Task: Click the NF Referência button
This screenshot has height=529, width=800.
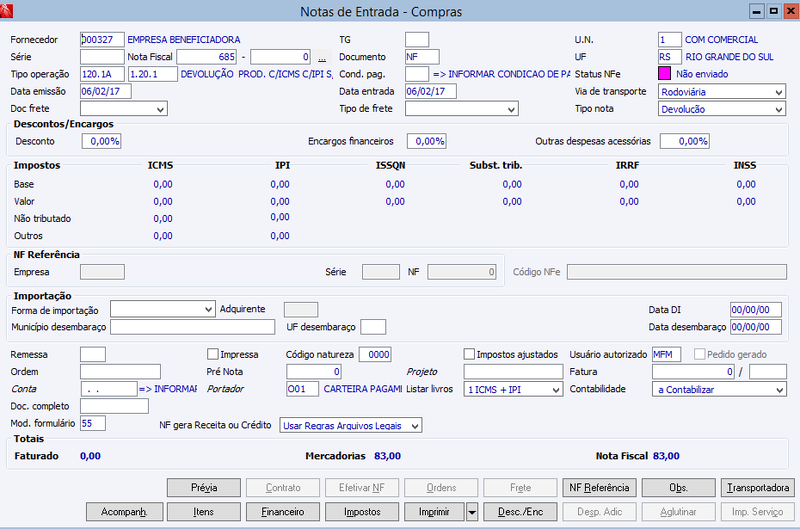Action: [599, 488]
